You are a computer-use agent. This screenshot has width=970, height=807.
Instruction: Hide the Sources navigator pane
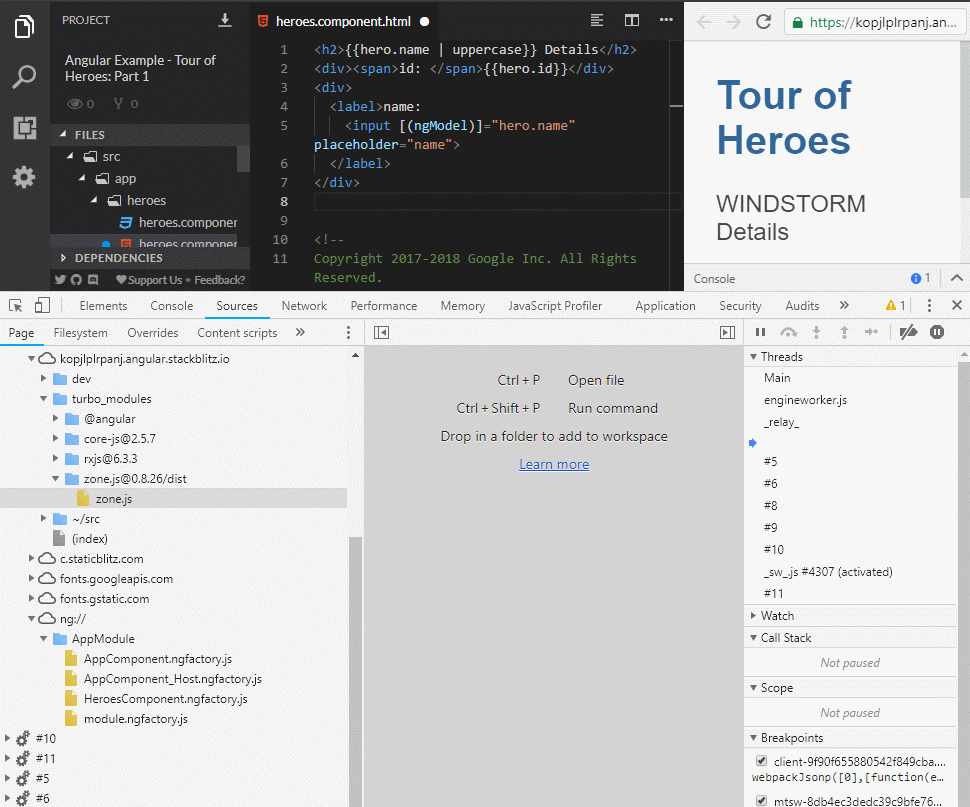(382, 333)
